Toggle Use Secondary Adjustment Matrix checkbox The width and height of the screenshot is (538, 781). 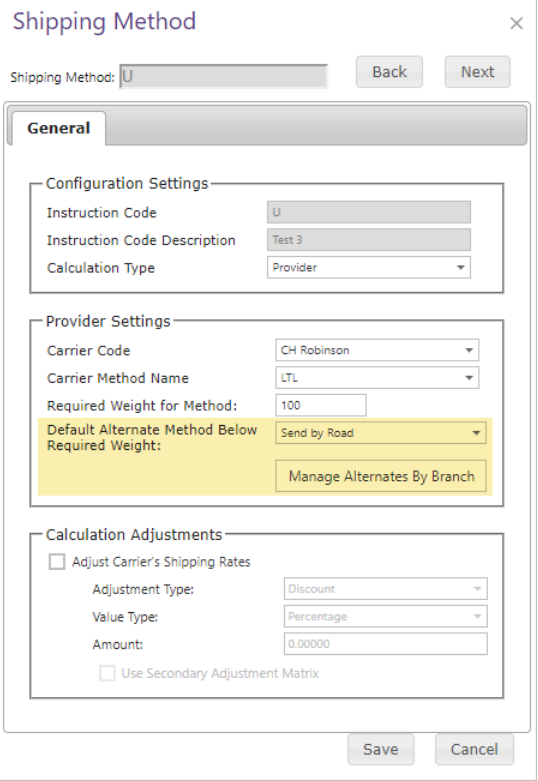coord(107,673)
